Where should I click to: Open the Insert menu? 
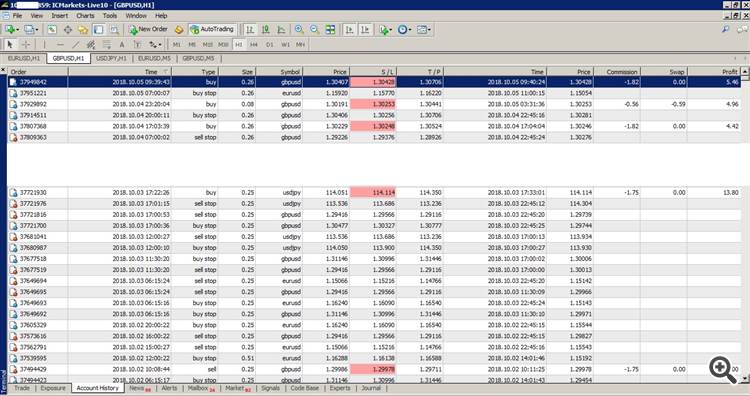click(x=60, y=15)
